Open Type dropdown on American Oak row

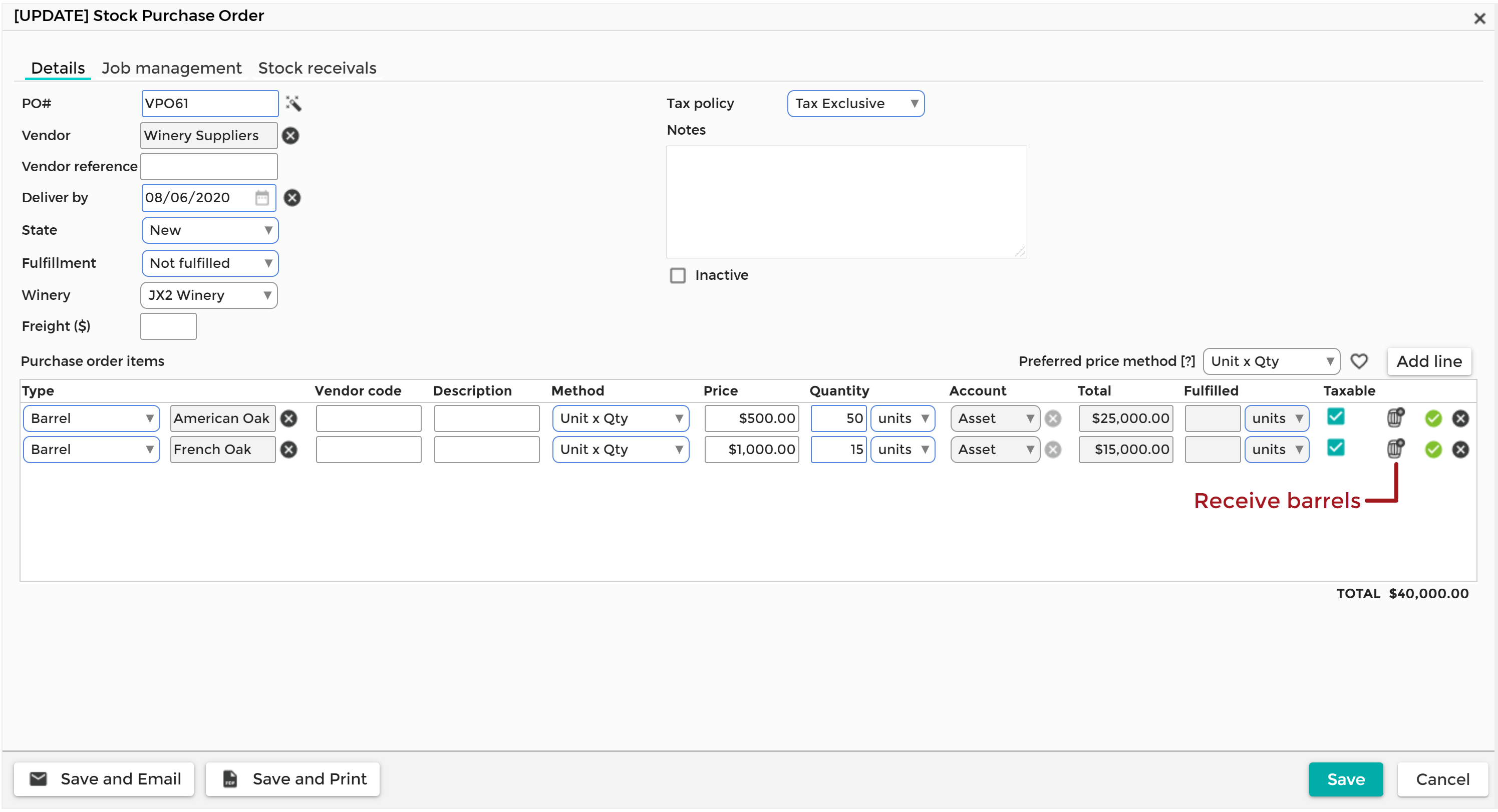(91, 419)
